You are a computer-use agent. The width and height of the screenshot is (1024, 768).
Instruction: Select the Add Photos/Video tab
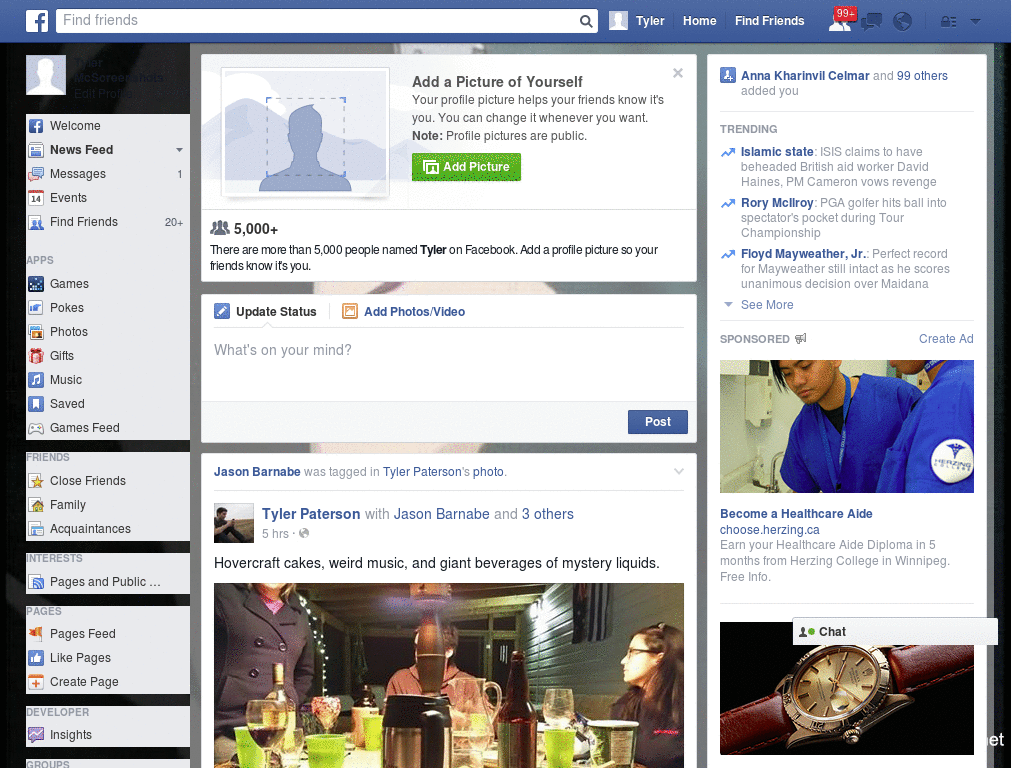[404, 312]
